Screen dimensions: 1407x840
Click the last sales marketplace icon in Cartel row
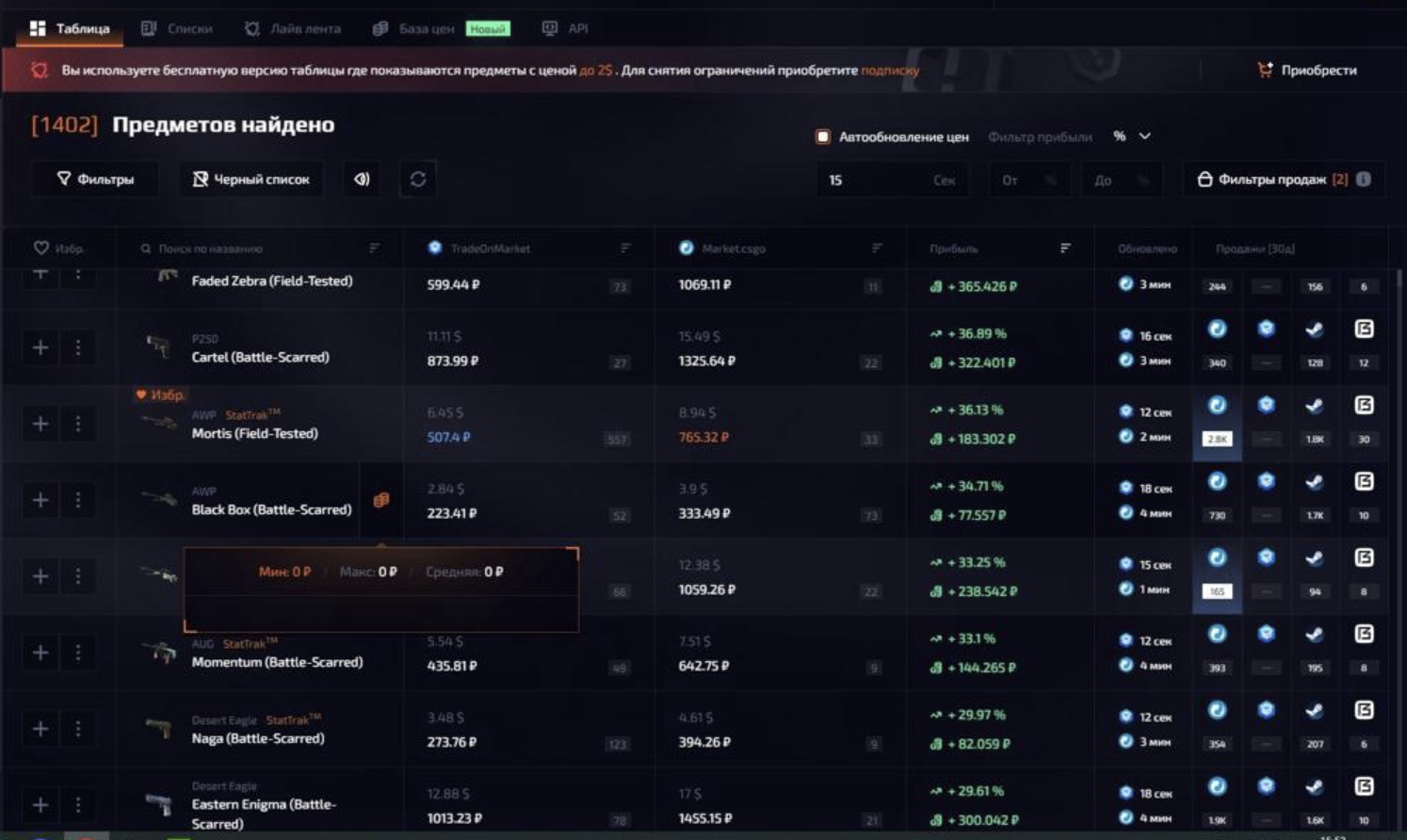(x=1364, y=329)
